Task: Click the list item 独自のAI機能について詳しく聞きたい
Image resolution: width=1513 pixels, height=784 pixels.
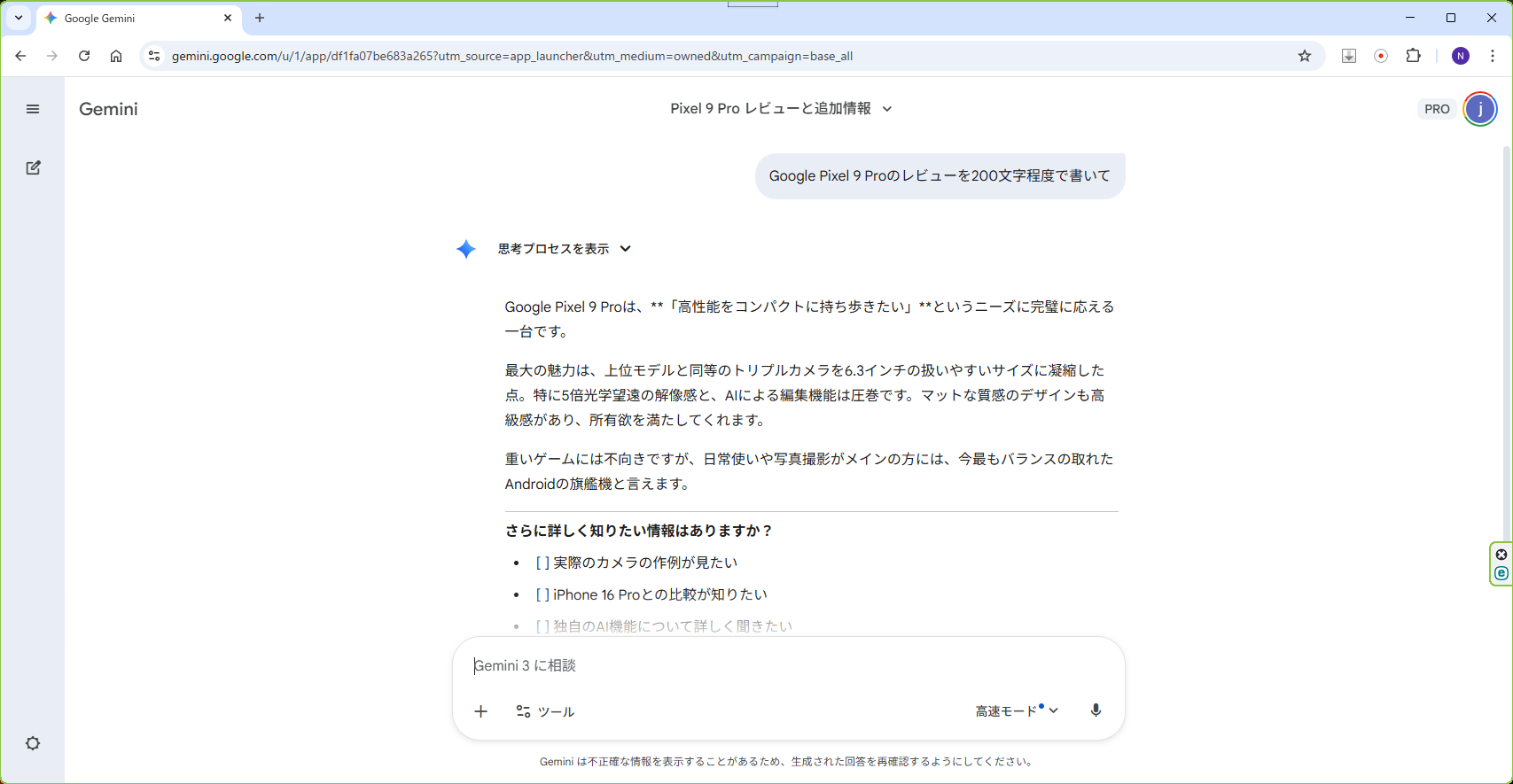Action: pos(664,626)
